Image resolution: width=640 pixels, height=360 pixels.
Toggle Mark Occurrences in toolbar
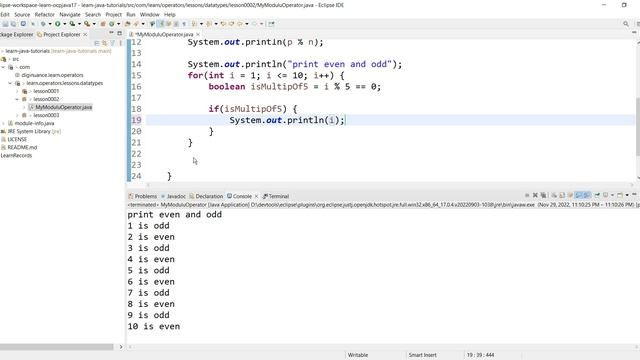(160, 24)
